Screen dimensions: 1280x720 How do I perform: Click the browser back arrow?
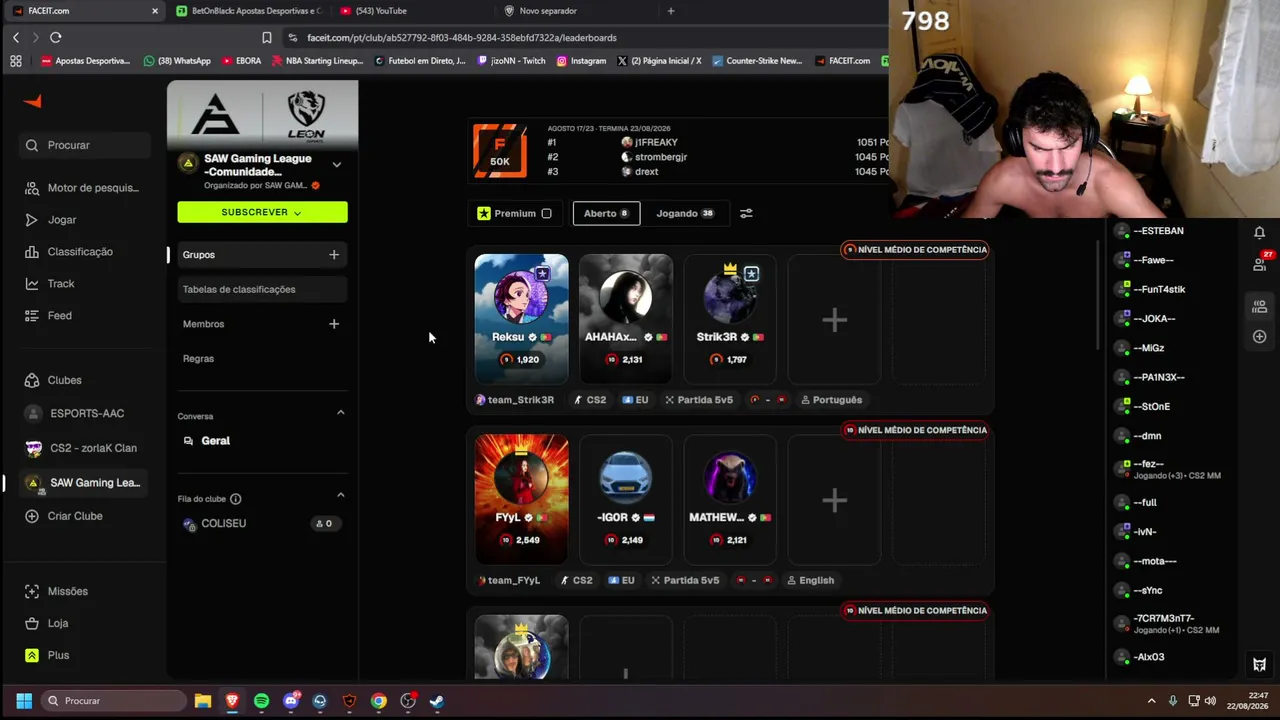16,38
